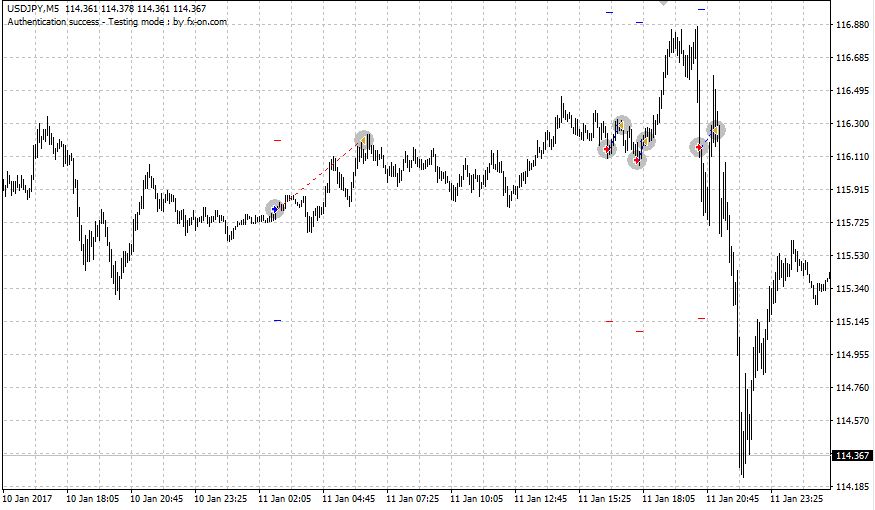The width and height of the screenshot is (875, 510).
Task: Click the 116.685 price axis label
Action: pyautogui.click(x=853, y=57)
